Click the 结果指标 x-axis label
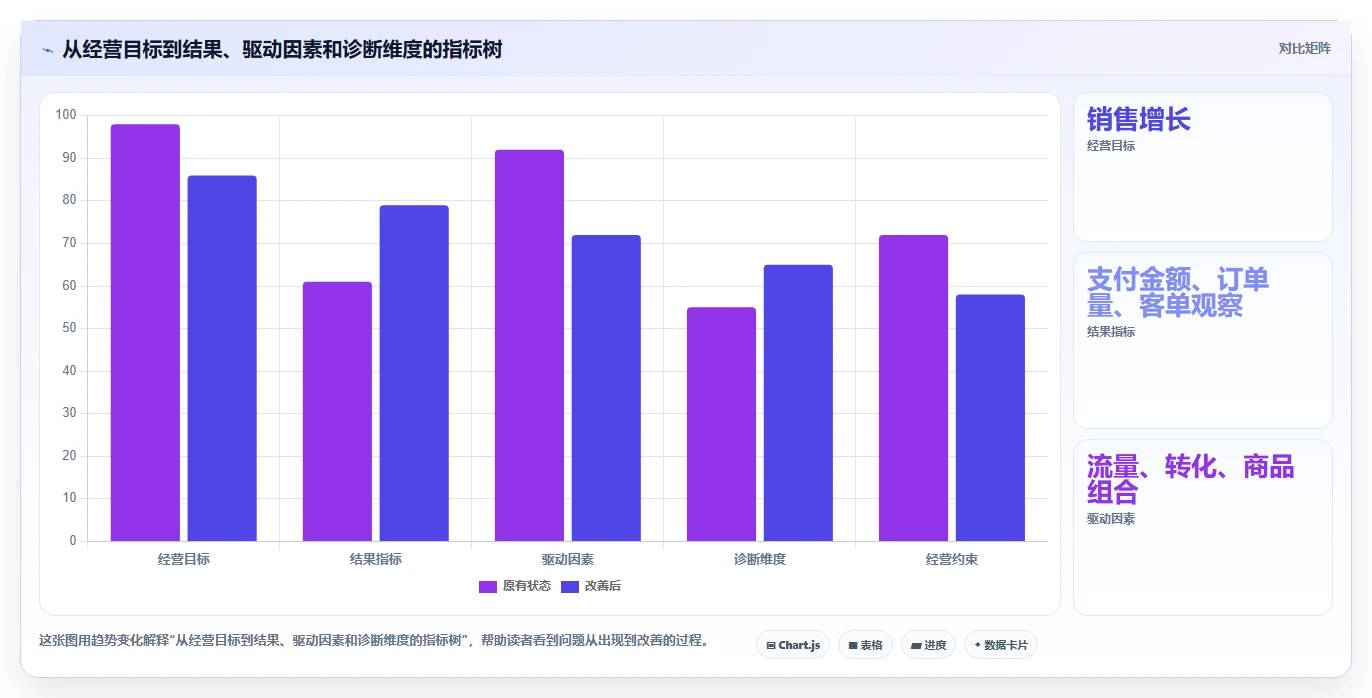 (x=376, y=559)
